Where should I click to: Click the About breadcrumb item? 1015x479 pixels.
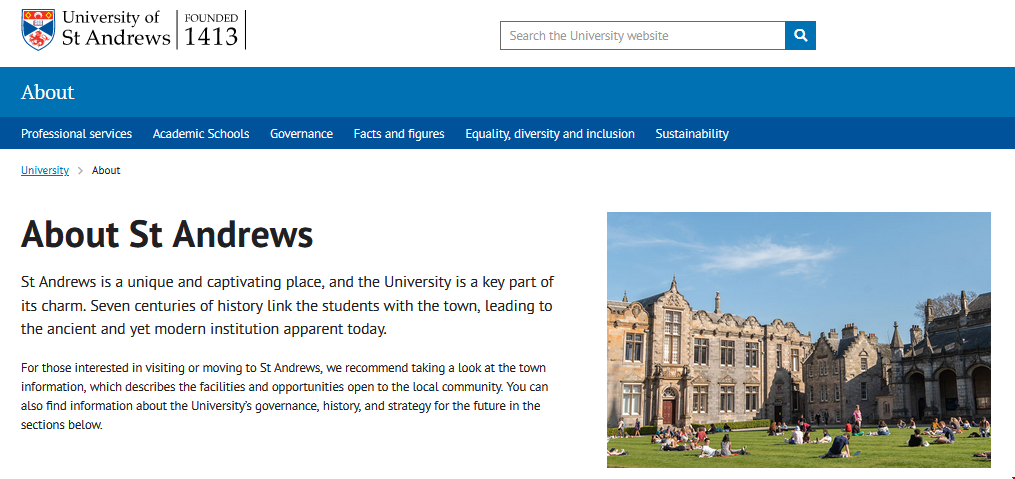[x=106, y=171]
